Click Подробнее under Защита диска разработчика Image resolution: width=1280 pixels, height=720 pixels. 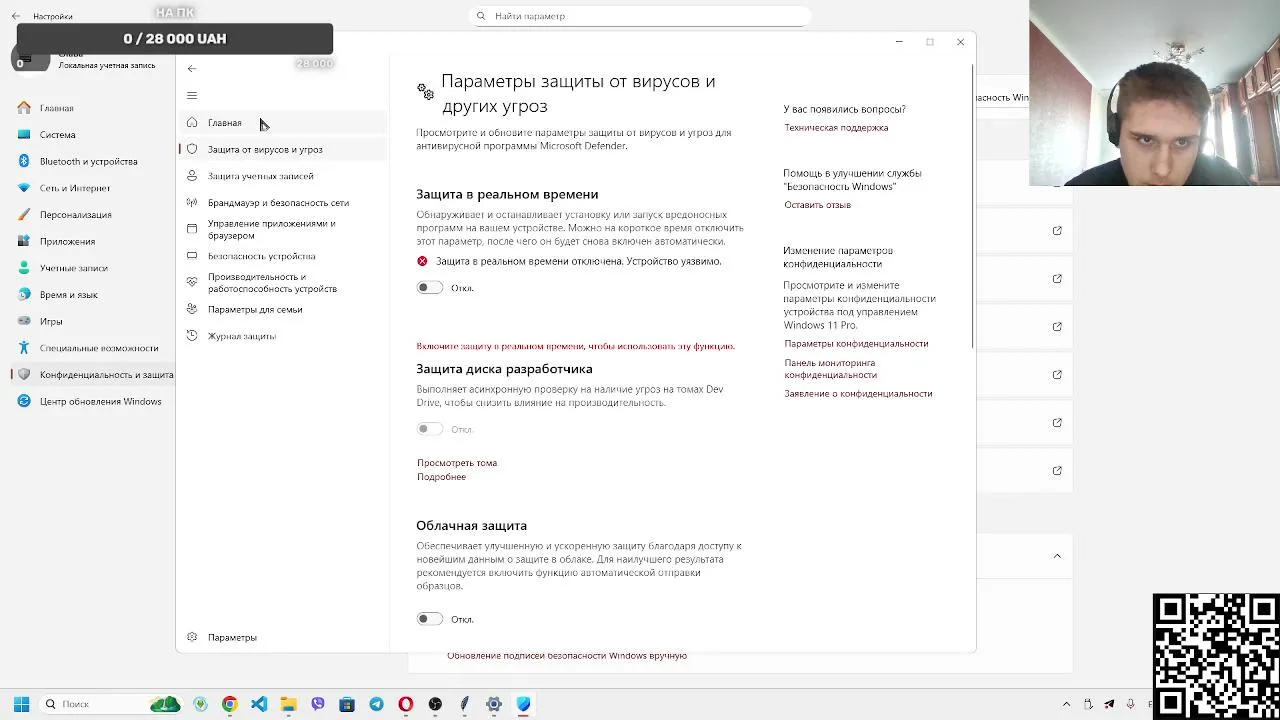tap(441, 477)
